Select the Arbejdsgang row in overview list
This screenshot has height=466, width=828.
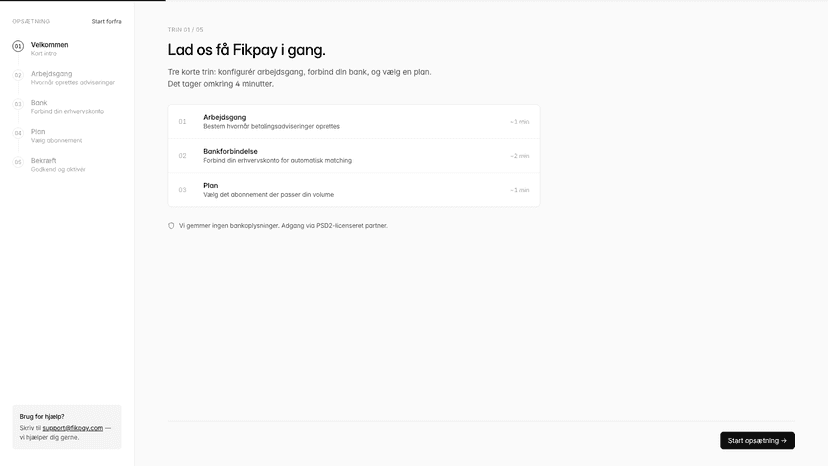point(354,122)
